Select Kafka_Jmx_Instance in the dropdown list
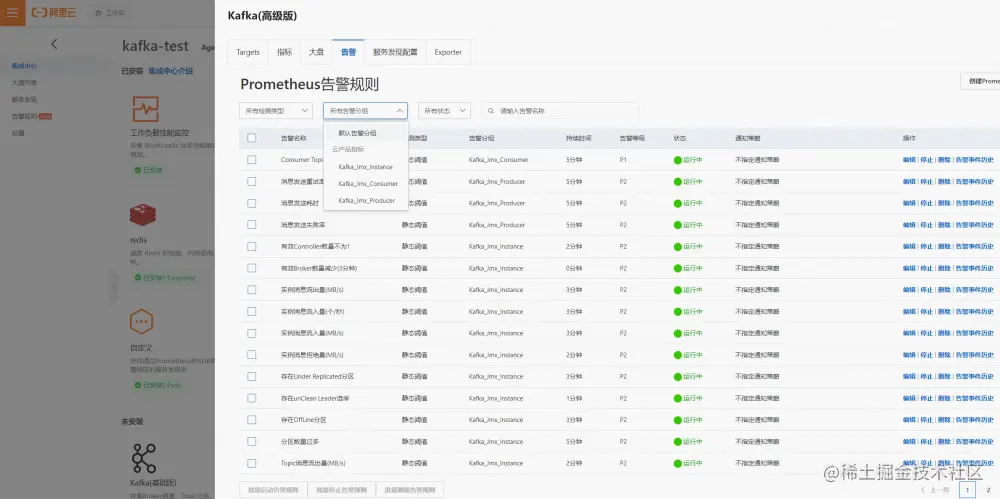This screenshot has height=499, width=1000. (365, 167)
